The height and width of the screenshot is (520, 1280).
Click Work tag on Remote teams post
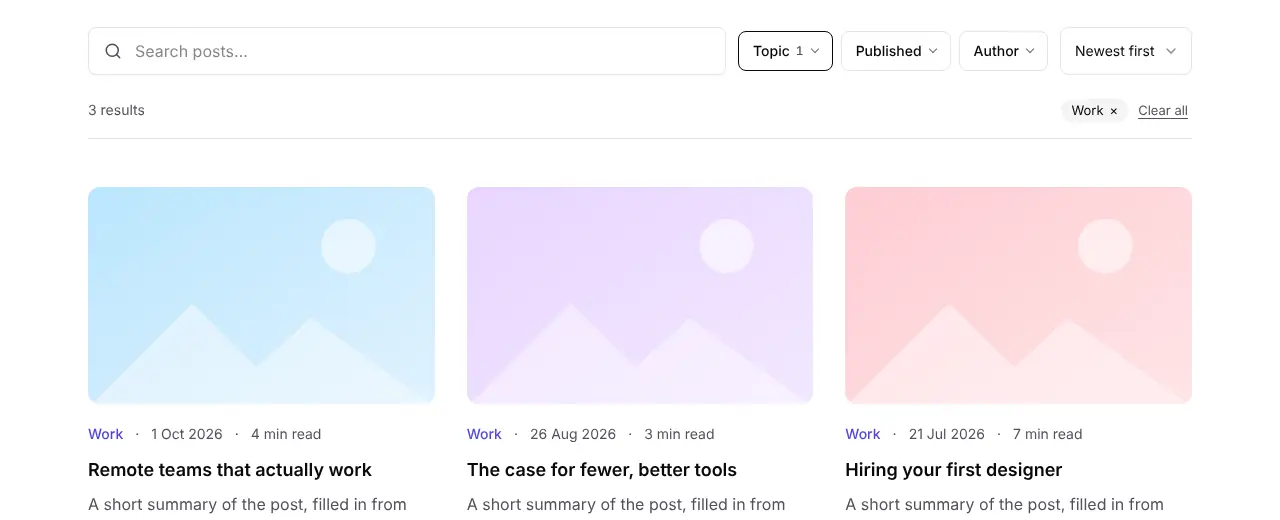(106, 434)
